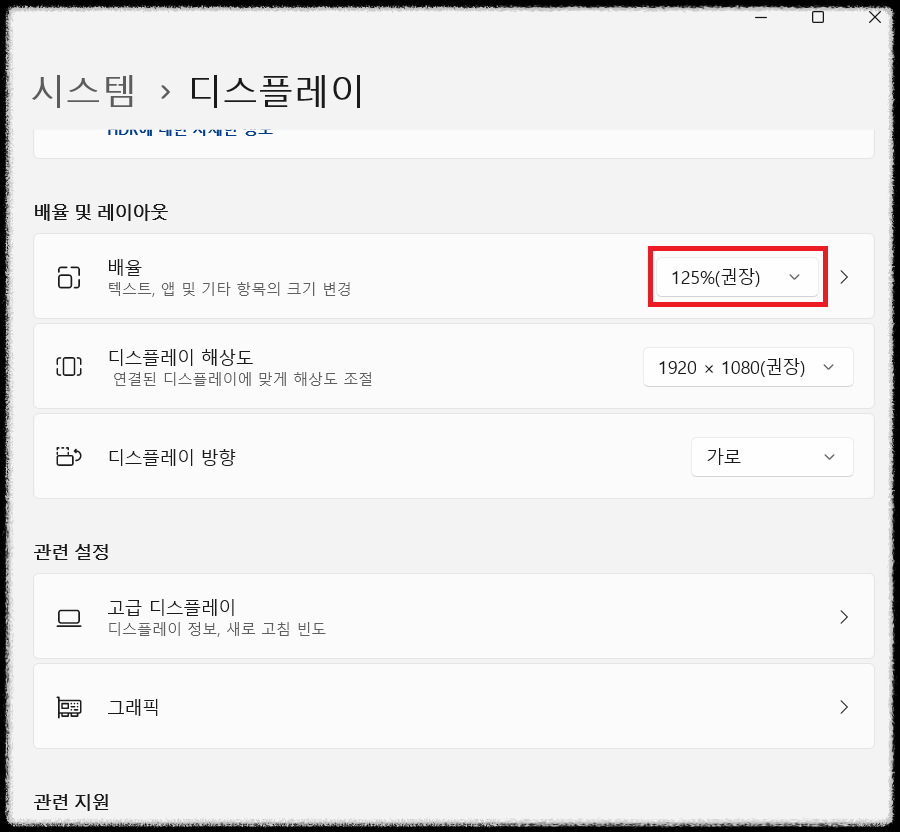Click the 디스플레이 해상도 resolution icon
This screenshot has width=900, height=832.
point(68,366)
